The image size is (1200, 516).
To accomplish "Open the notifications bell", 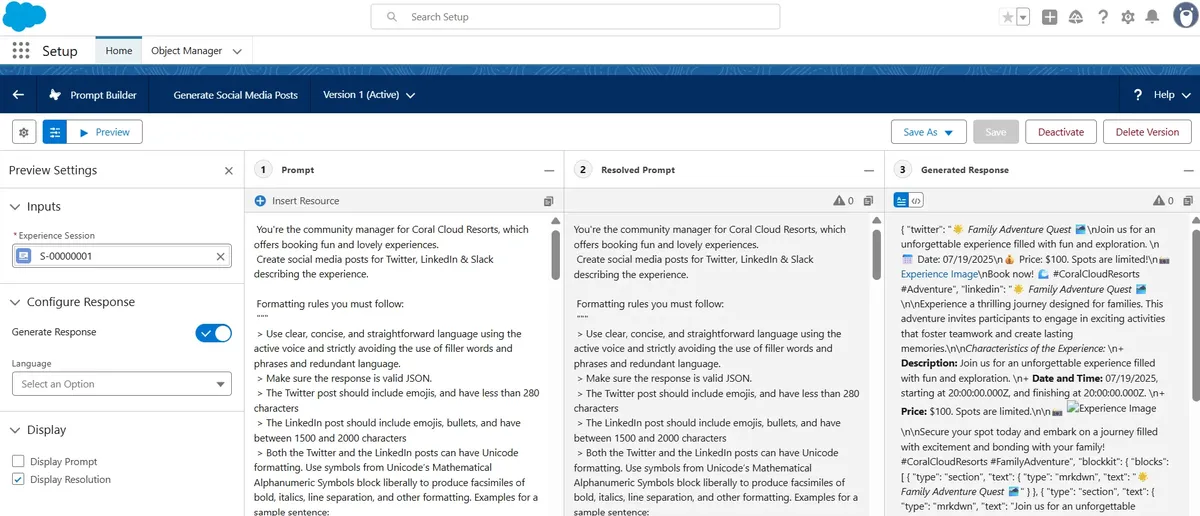I will click(1153, 17).
